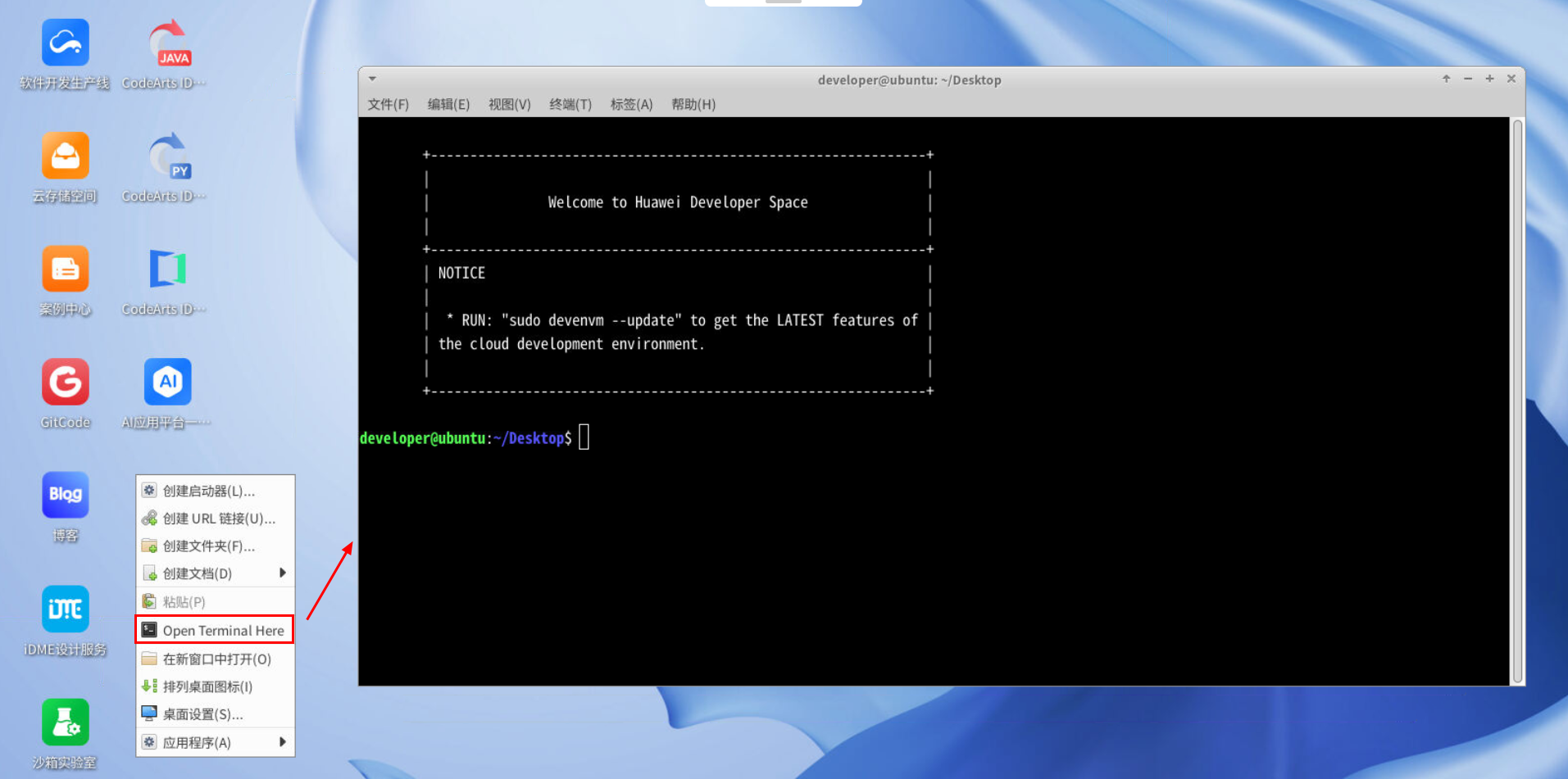This screenshot has height=779, width=1568.
Task: Click the sort icon beside 排列桌面图标
Action: point(149,686)
